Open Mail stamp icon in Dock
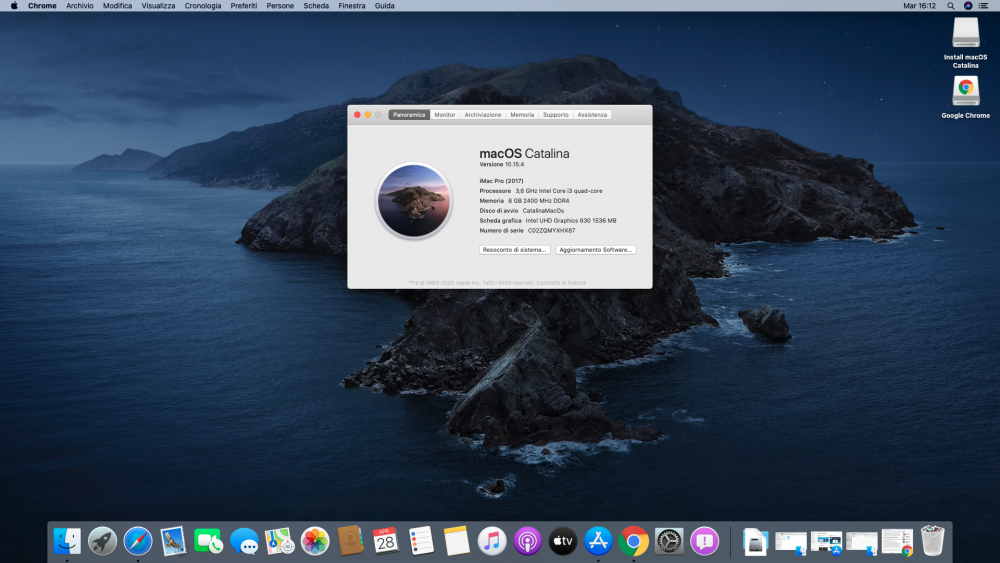1000x563 pixels. [173, 541]
